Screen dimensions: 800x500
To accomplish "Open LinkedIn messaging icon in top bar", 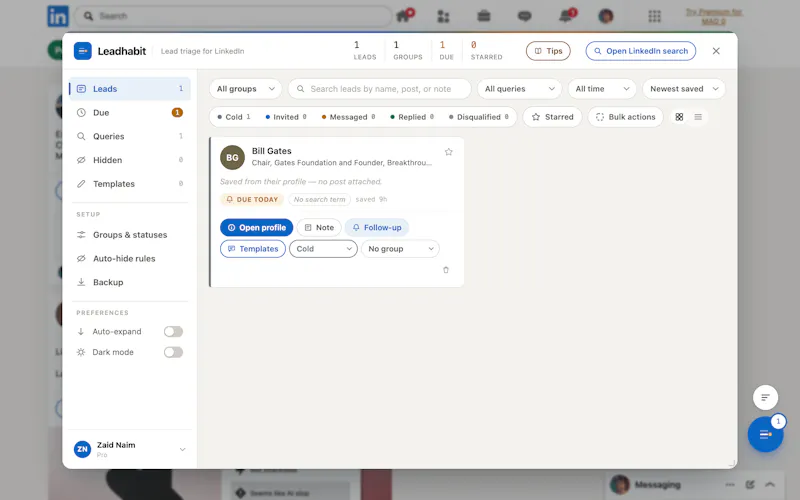I will (524, 16).
